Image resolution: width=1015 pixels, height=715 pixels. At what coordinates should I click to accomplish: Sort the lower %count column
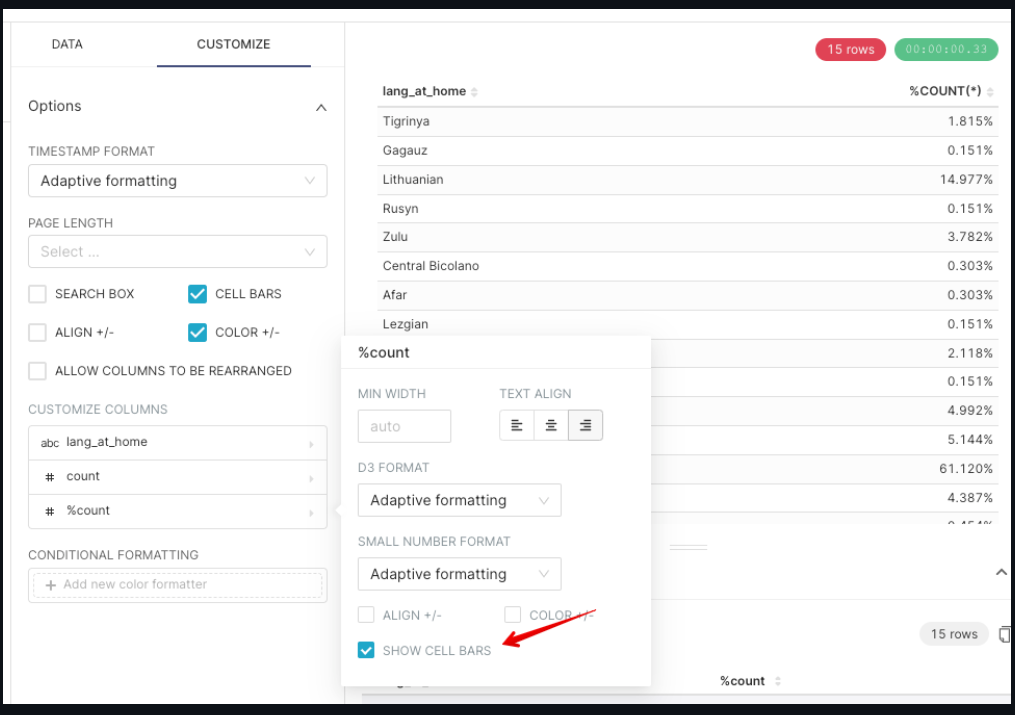pos(750,681)
